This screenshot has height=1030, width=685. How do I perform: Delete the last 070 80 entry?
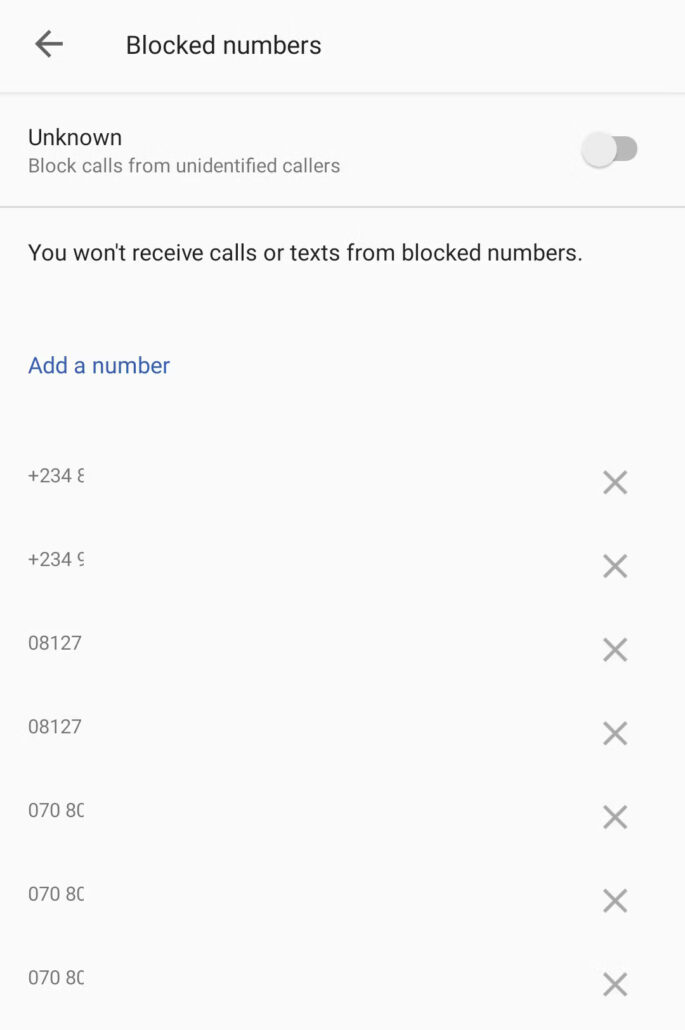[615, 985]
